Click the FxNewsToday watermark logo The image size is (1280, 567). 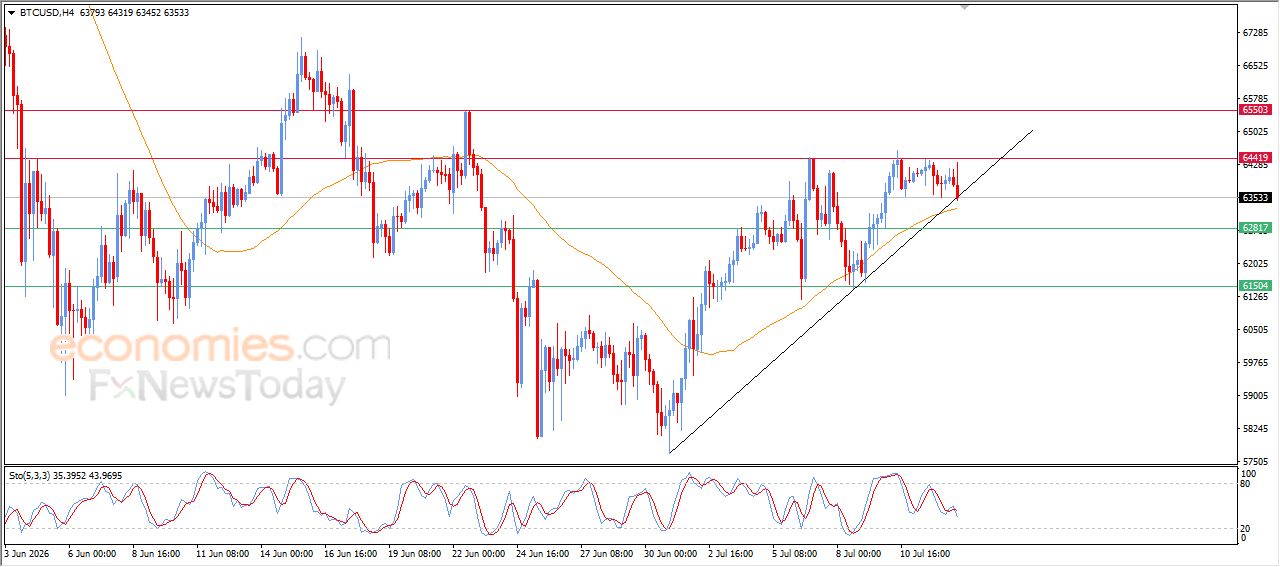218,386
